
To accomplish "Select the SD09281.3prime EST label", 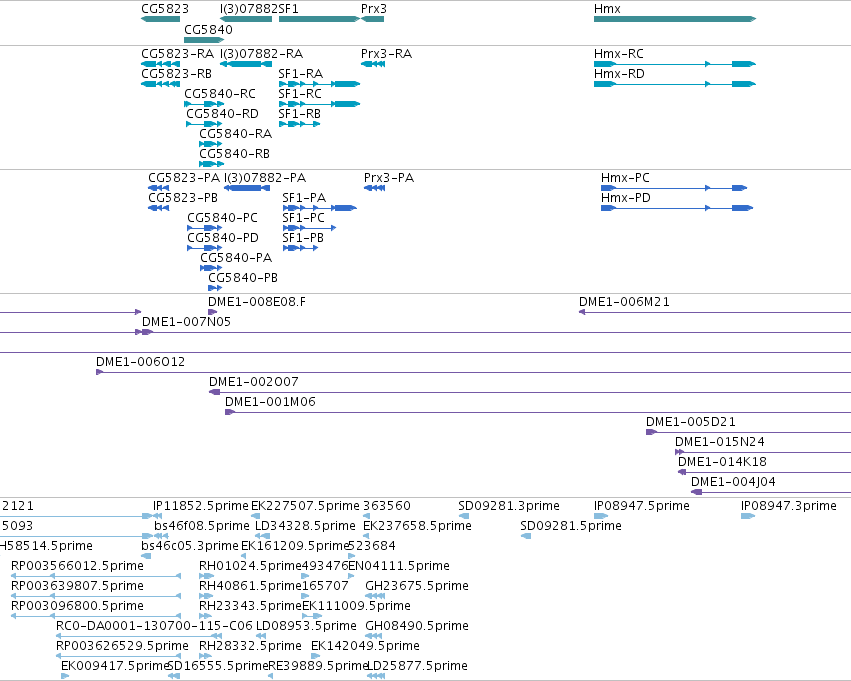I will [x=509, y=506].
